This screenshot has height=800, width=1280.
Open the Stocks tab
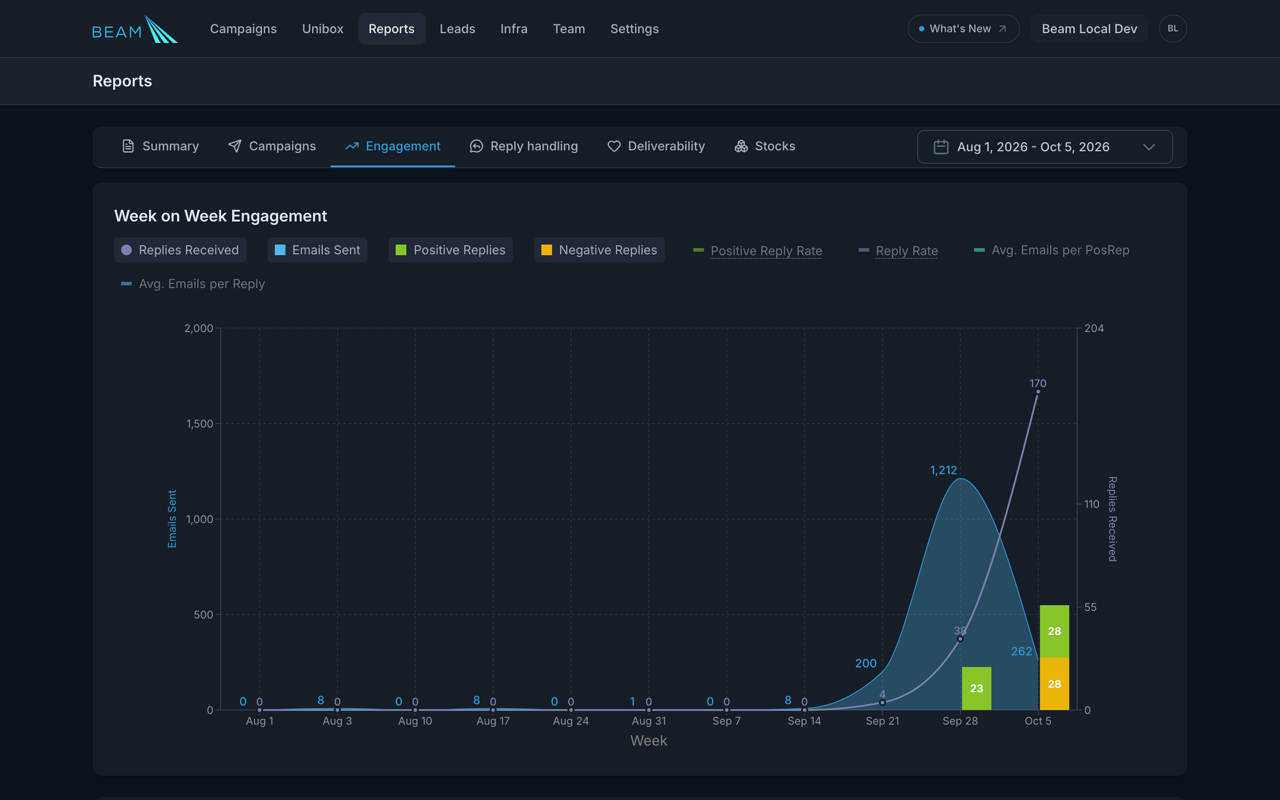[765, 146]
